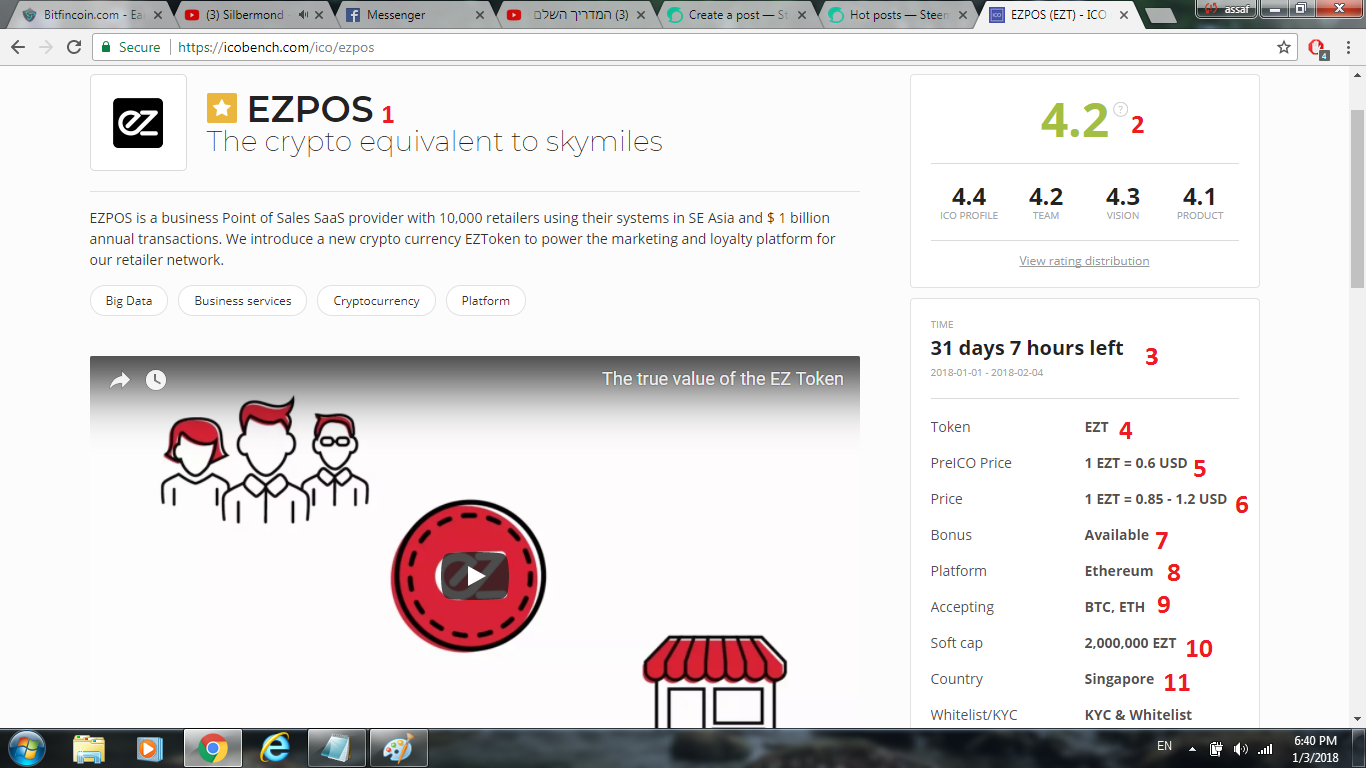Click the EZPOS logo image

138,123
